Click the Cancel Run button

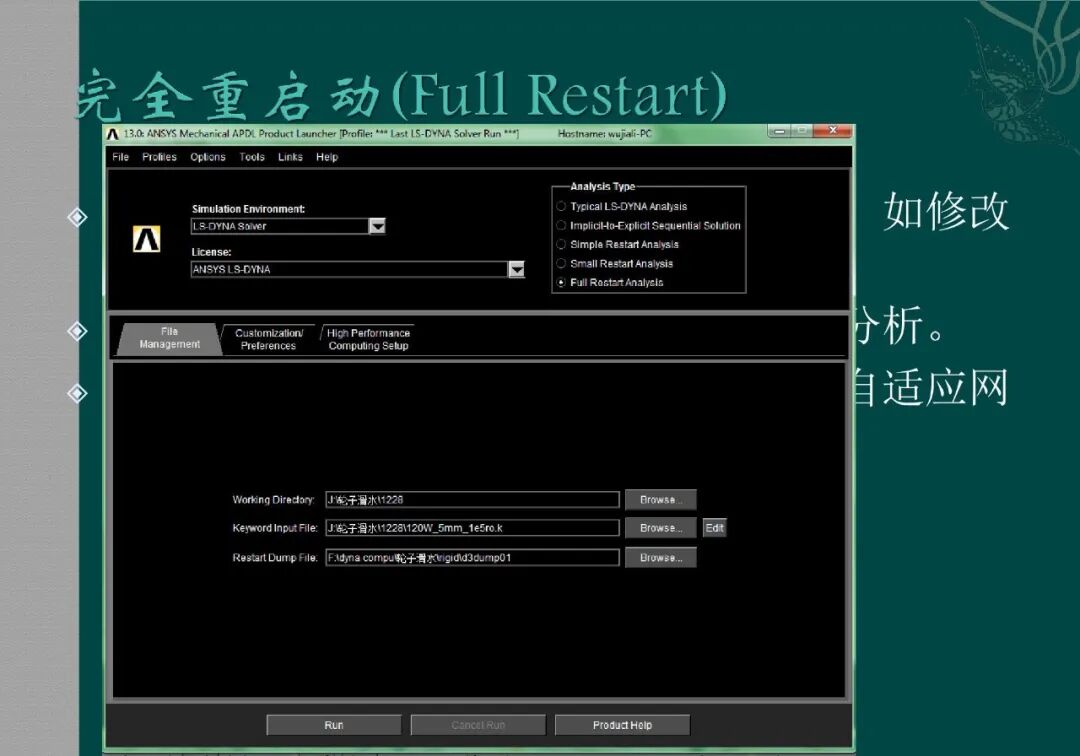[478, 725]
